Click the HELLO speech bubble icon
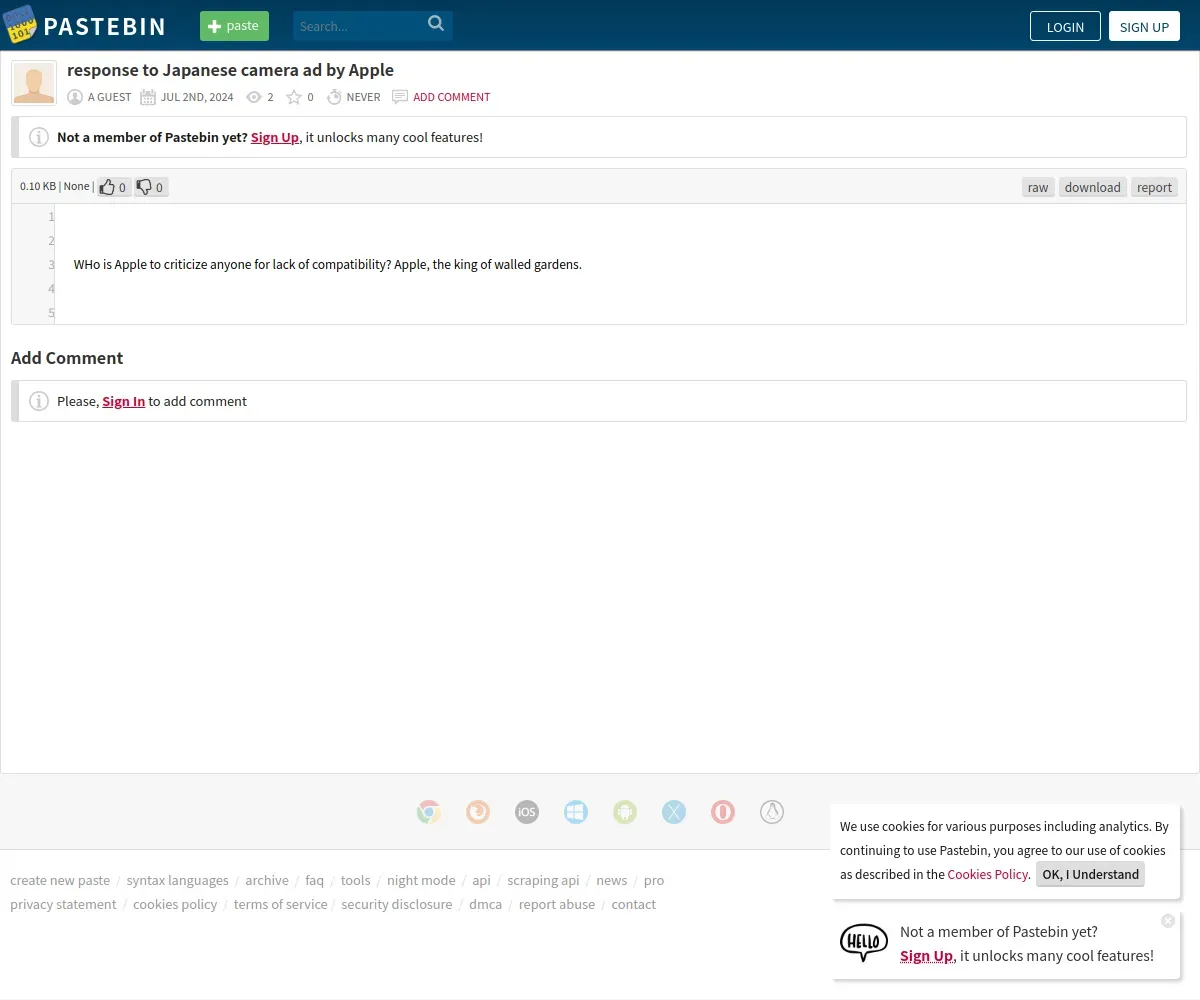 click(x=864, y=942)
